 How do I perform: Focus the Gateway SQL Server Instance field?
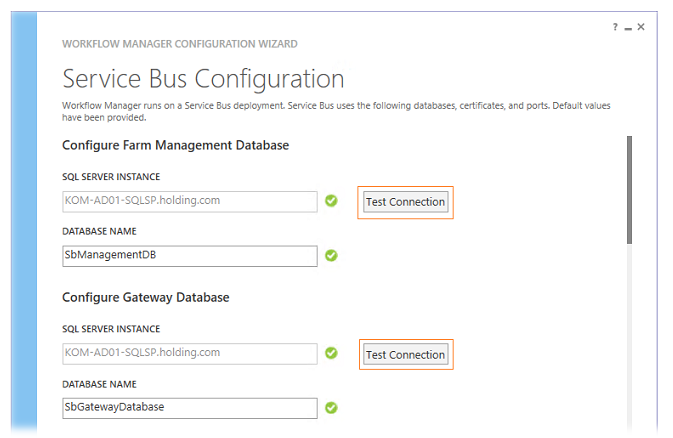(190, 353)
